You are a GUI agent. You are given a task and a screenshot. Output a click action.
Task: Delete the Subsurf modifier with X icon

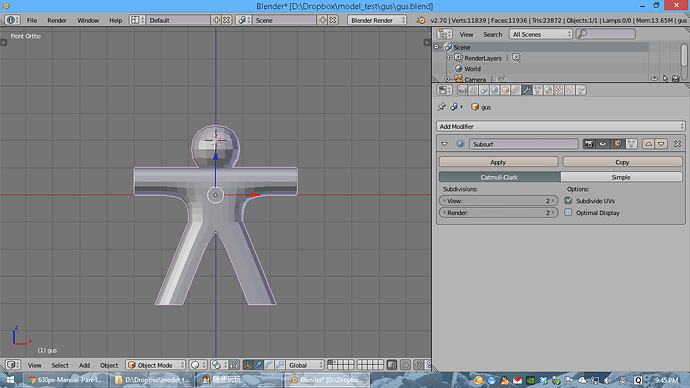pos(677,144)
